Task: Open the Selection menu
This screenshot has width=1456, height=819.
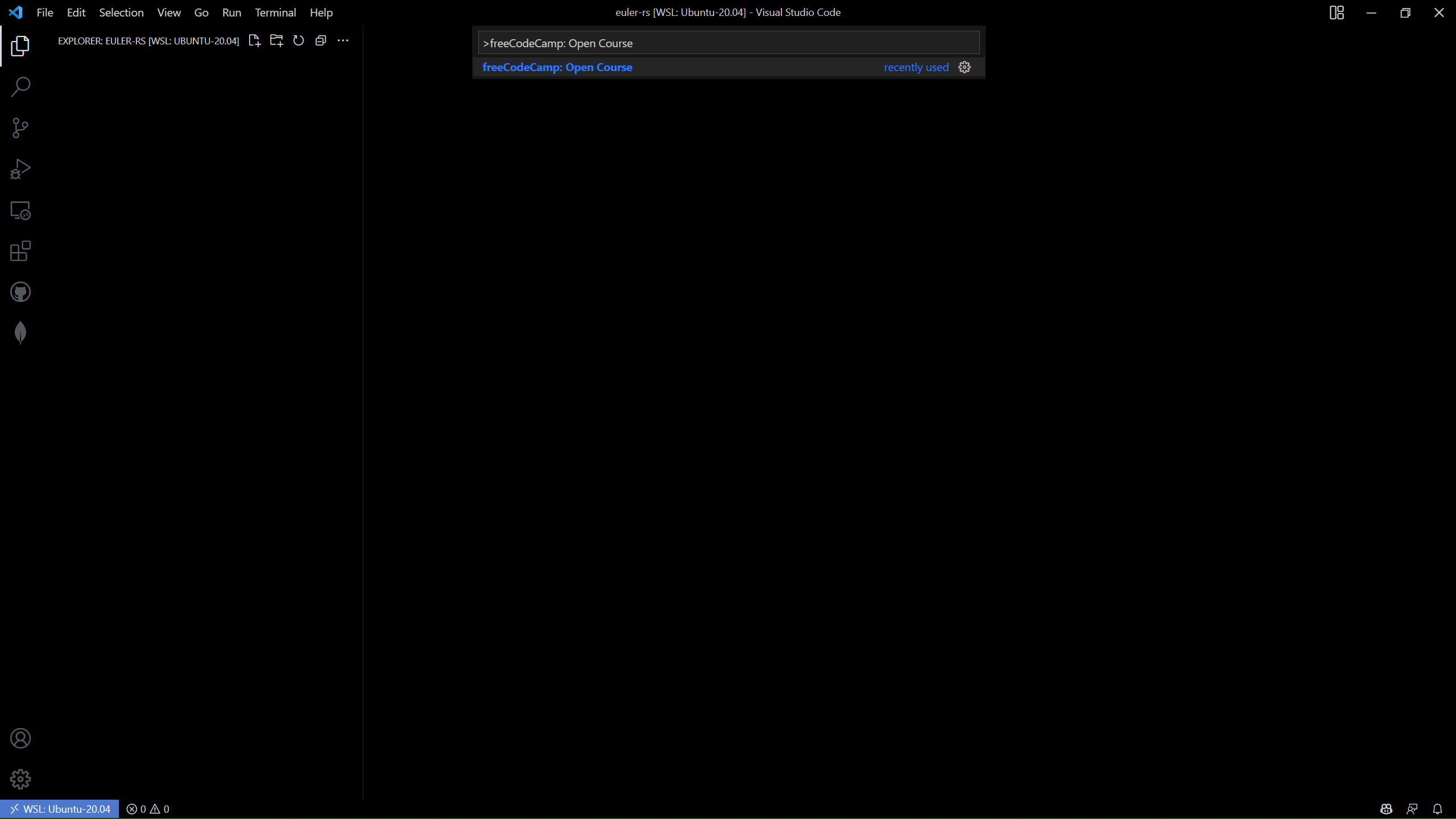Action: pos(121,13)
